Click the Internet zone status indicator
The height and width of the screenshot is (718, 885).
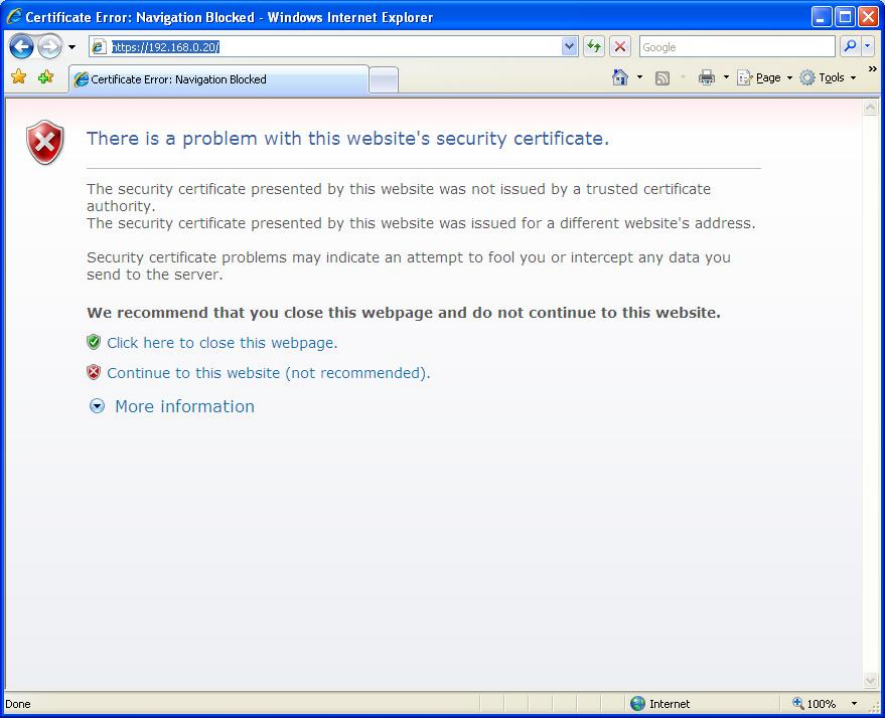(660, 703)
